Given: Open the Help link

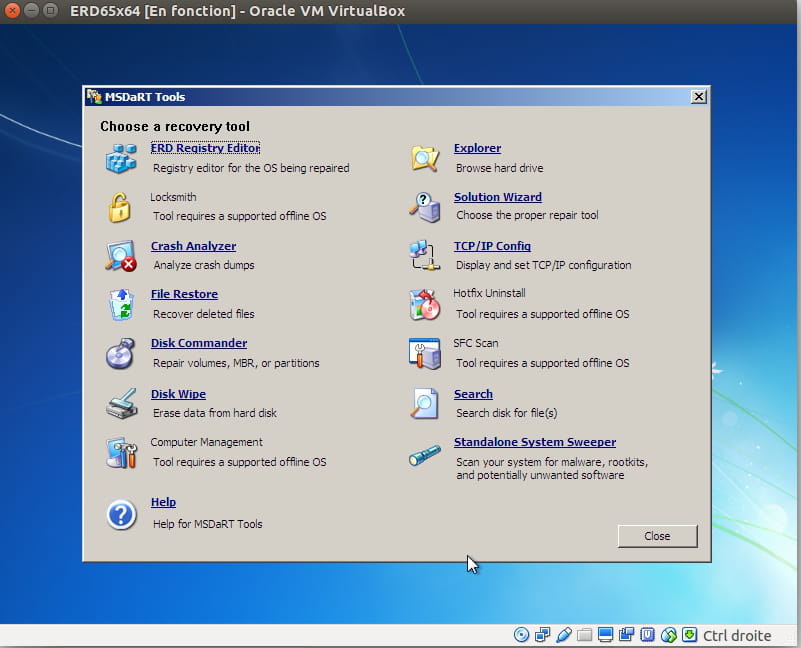Looking at the screenshot, I should coord(163,502).
